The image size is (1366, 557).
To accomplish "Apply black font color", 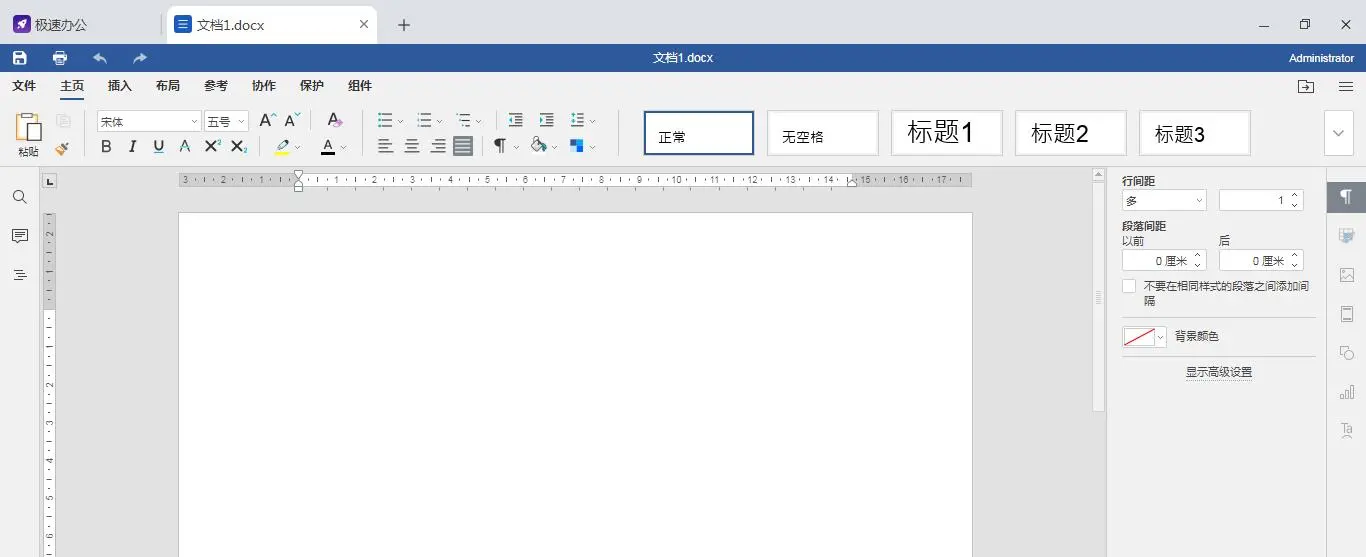I will pyautogui.click(x=328, y=147).
